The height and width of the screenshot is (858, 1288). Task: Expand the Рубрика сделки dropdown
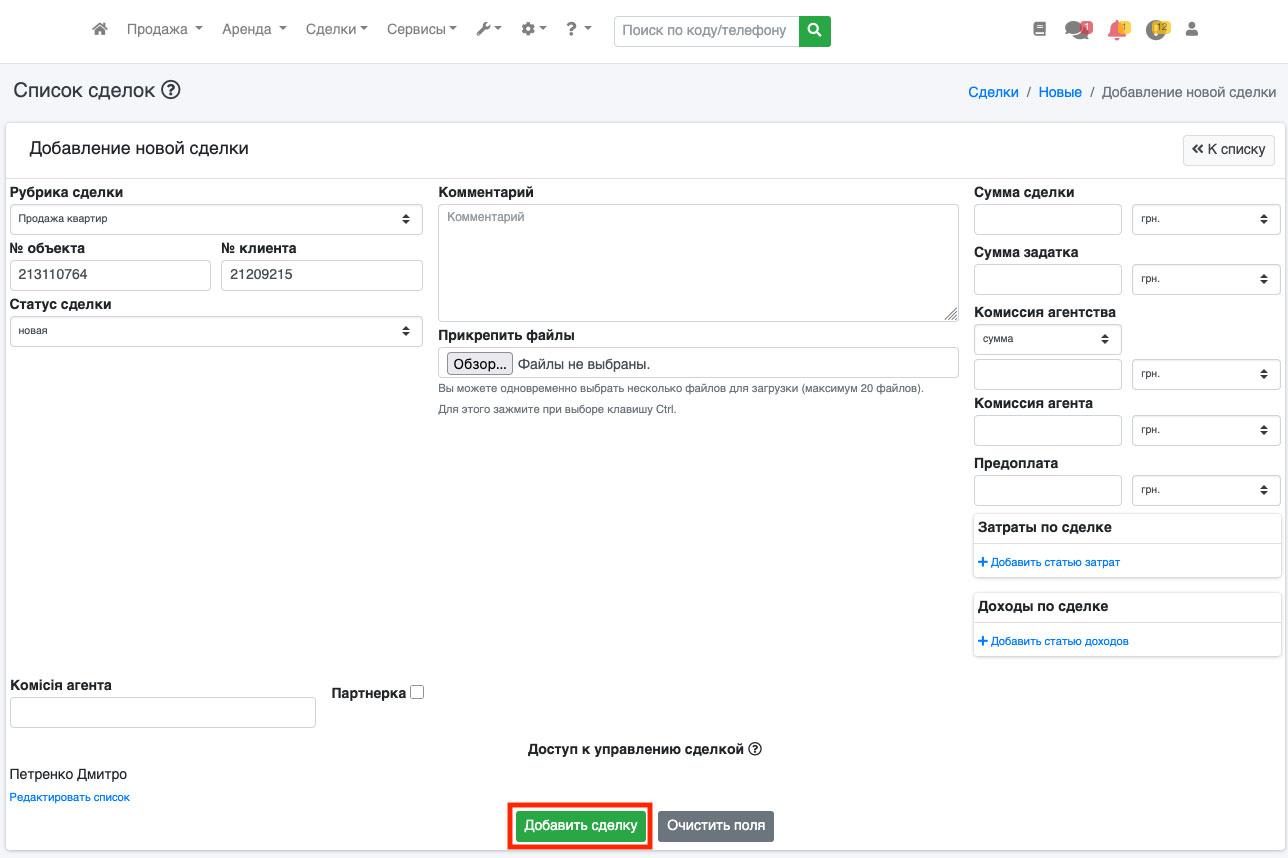(216, 219)
